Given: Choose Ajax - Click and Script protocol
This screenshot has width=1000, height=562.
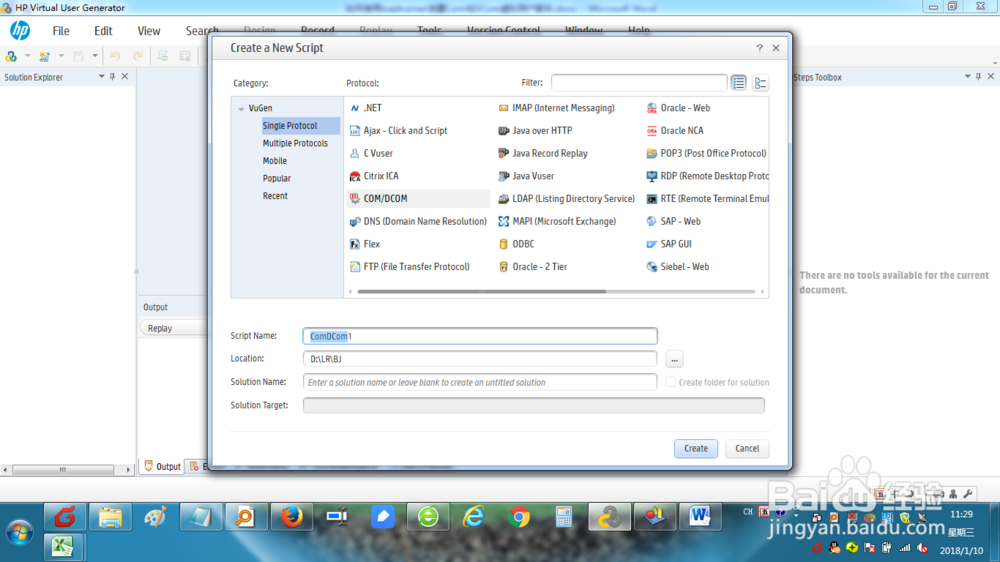Looking at the screenshot, I should point(399,130).
